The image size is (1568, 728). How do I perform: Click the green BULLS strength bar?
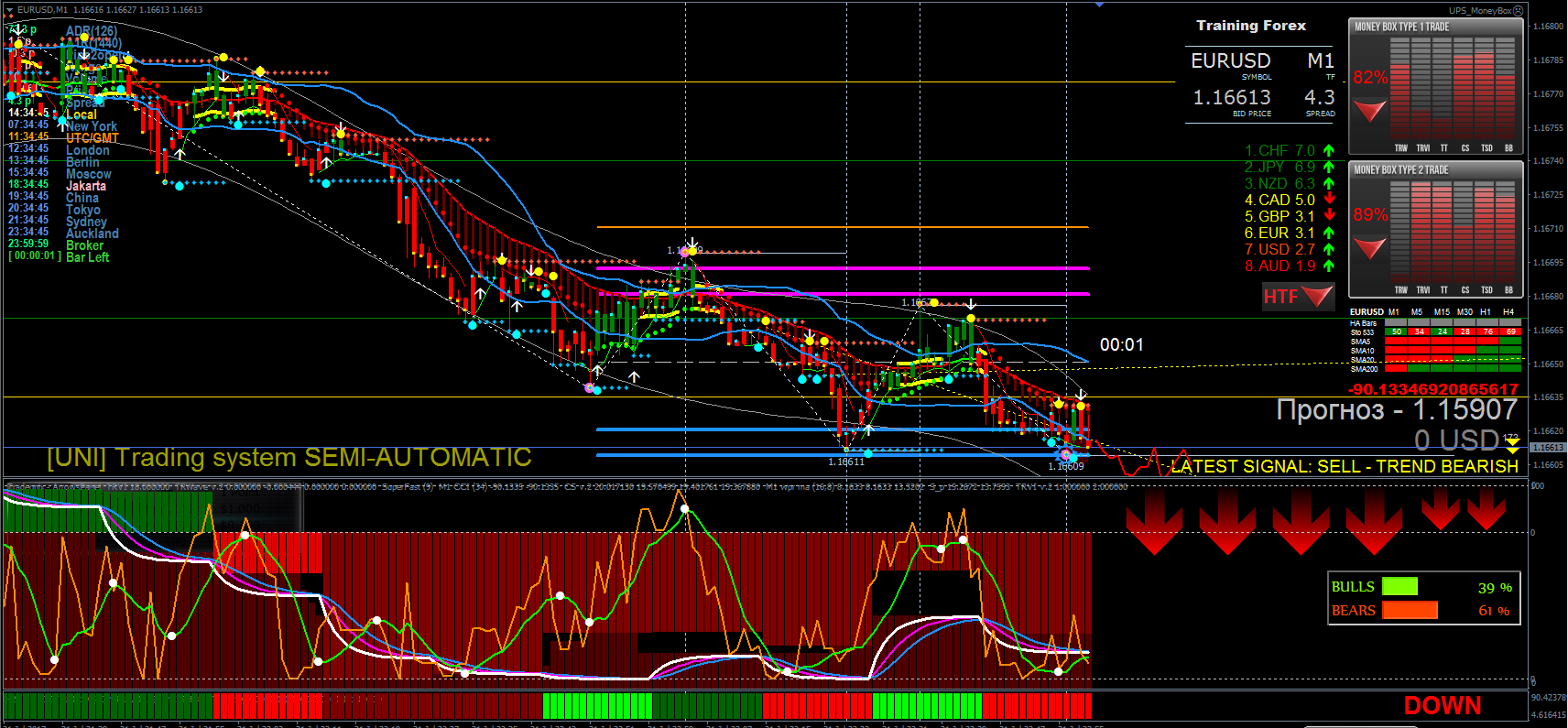[x=1399, y=587]
